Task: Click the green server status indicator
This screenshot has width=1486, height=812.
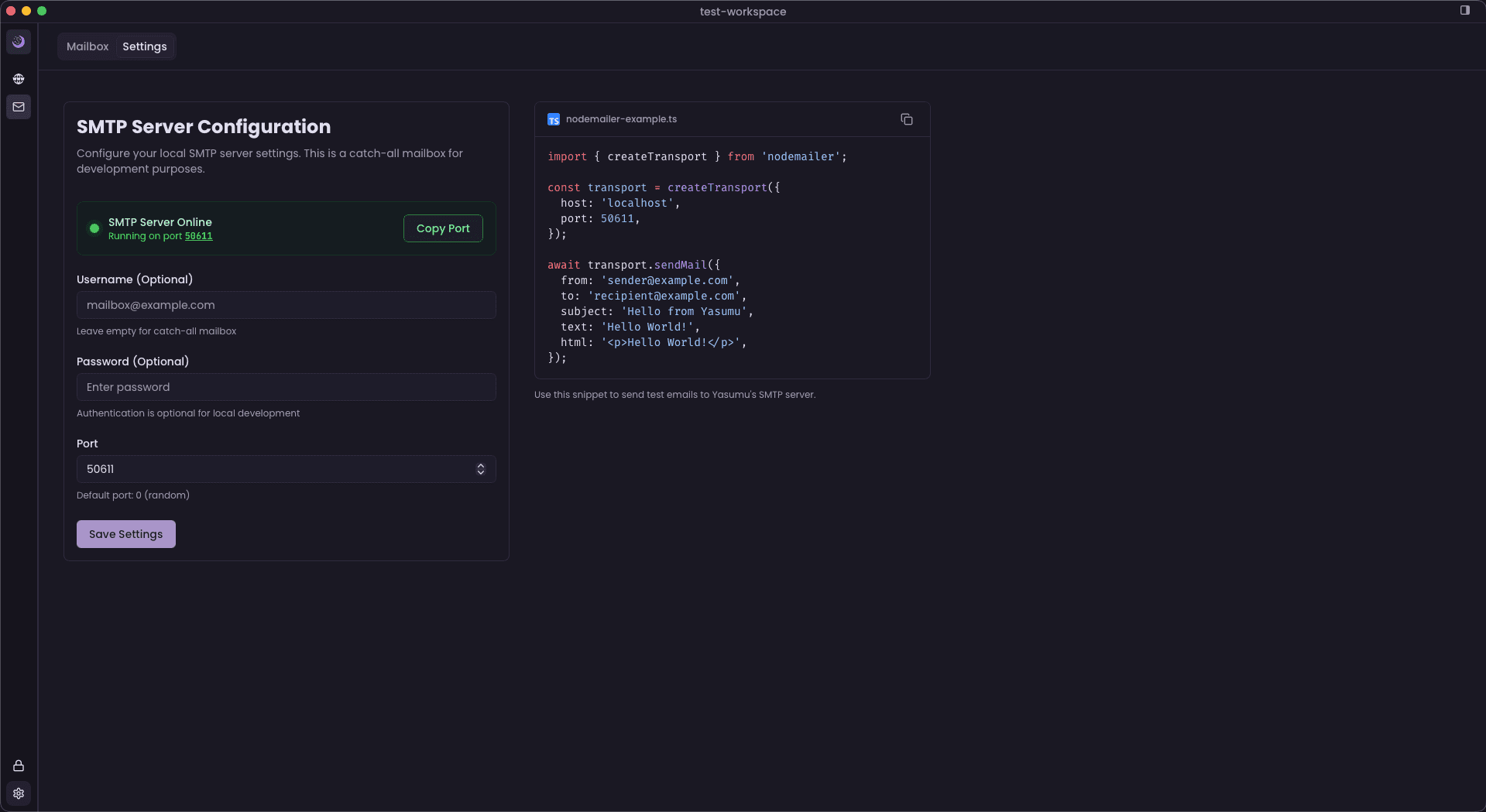Action: click(94, 228)
